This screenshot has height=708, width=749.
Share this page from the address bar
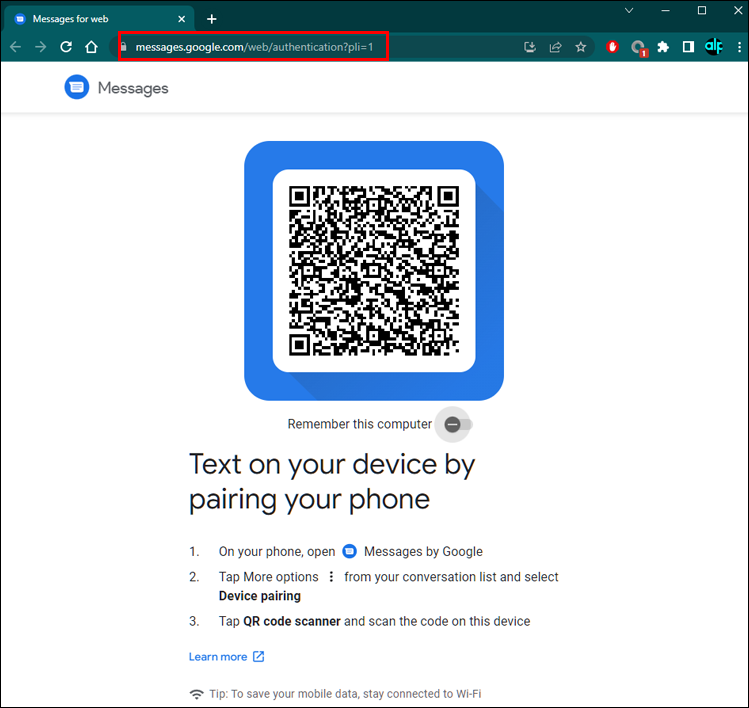click(x=555, y=47)
